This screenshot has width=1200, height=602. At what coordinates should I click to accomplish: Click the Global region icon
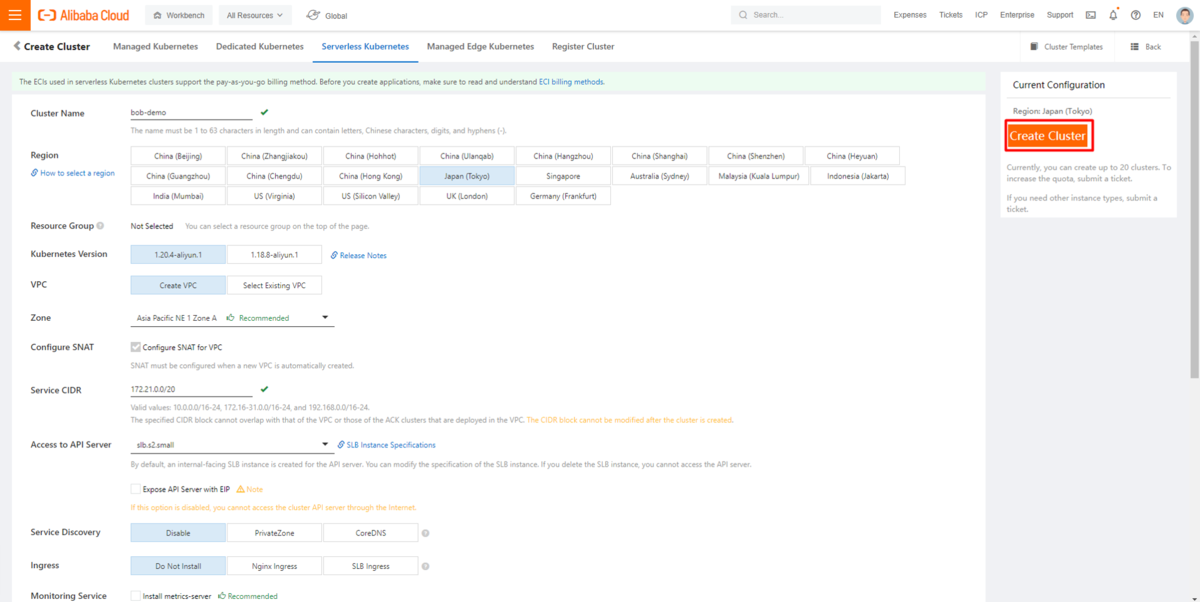click(x=313, y=15)
